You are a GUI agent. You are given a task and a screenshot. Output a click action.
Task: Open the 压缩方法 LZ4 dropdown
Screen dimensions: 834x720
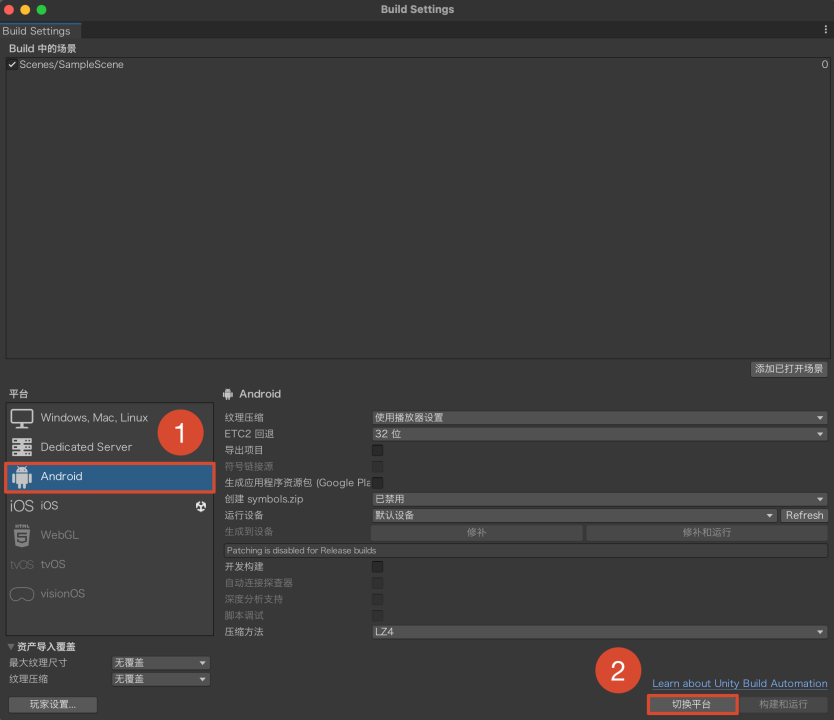coord(599,632)
